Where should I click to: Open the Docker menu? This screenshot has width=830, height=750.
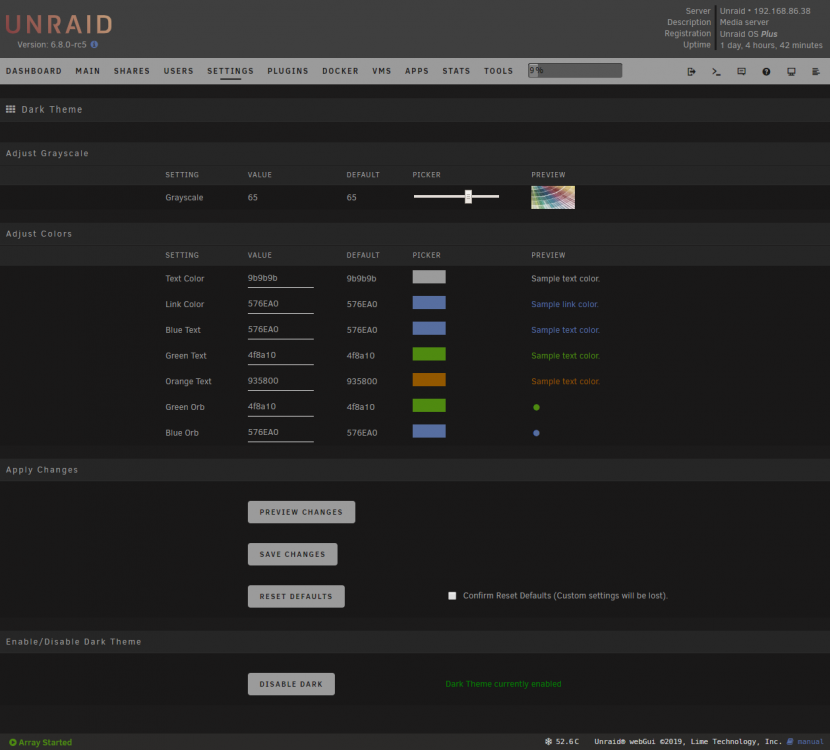click(340, 71)
